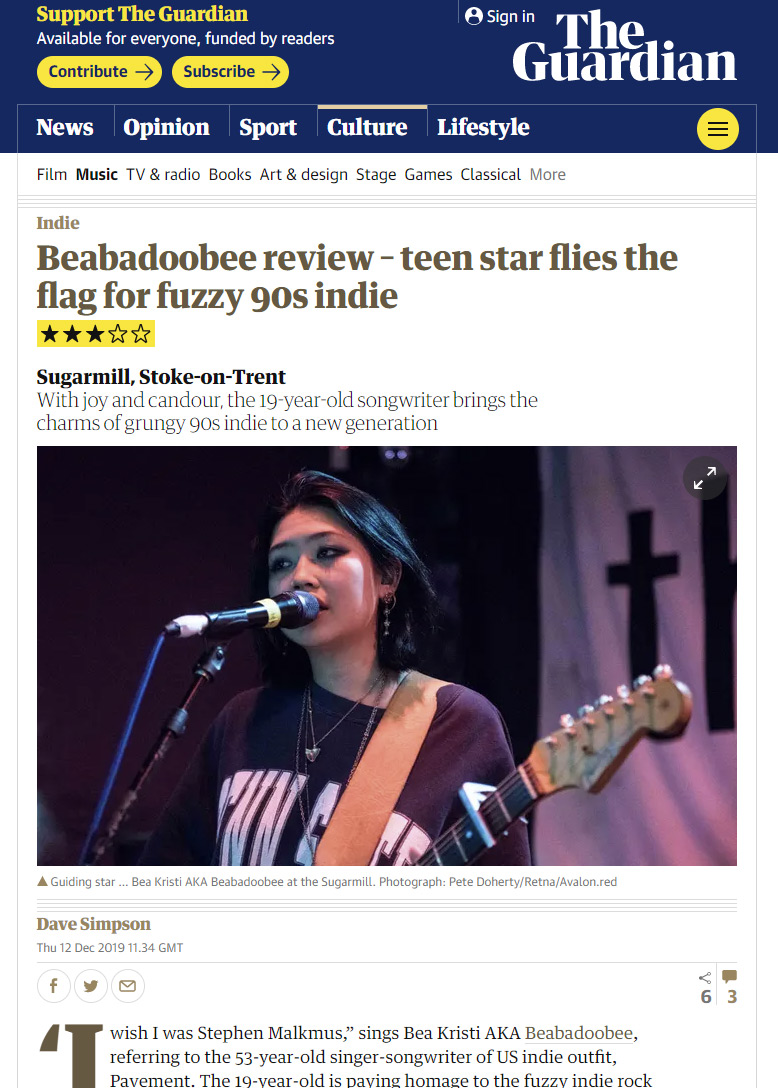This screenshot has height=1088, width=778.
Task: Click the share count icon
Action: click(x=705, y=978)
